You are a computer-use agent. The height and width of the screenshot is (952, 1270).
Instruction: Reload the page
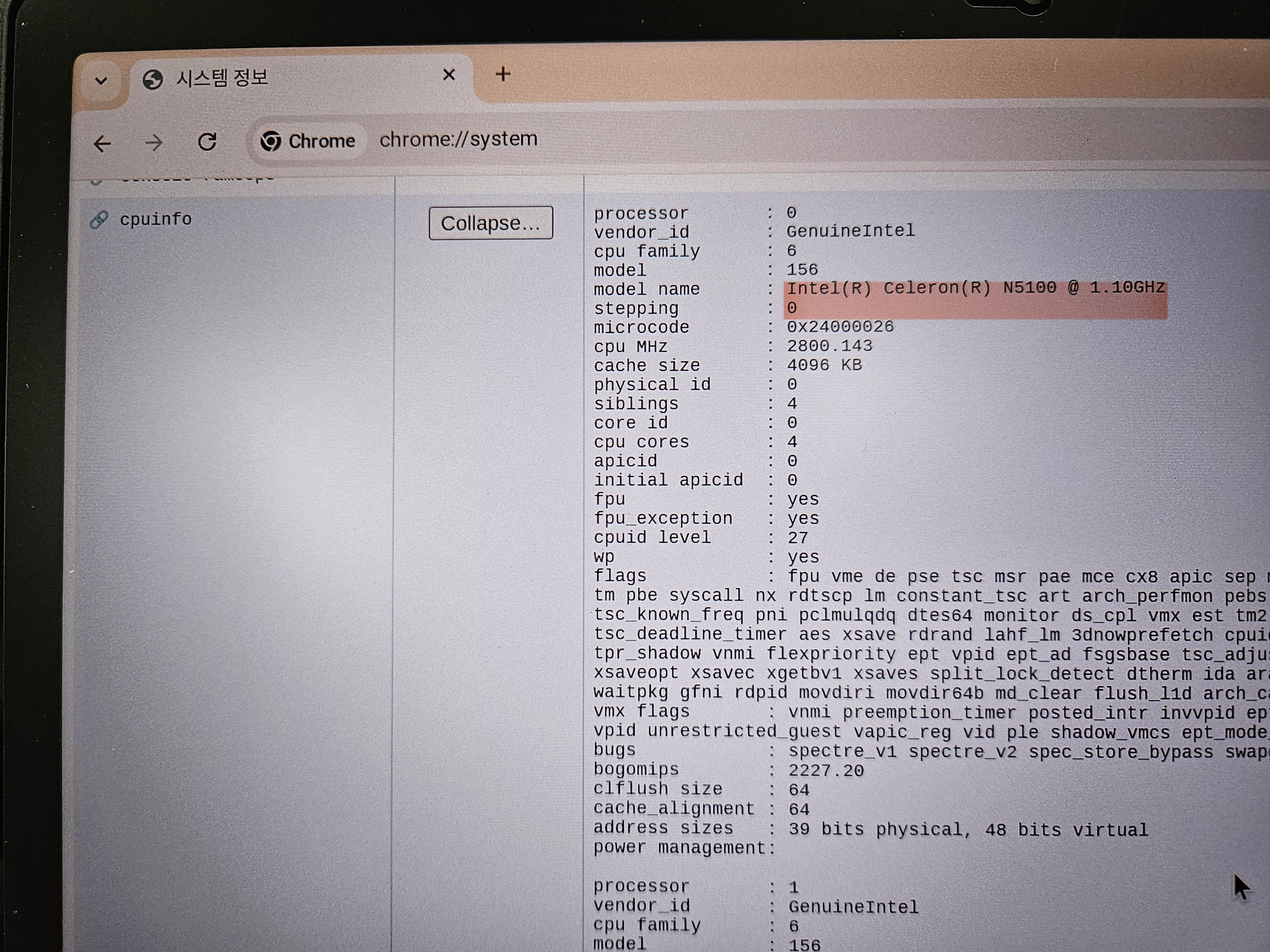point(207,141)
